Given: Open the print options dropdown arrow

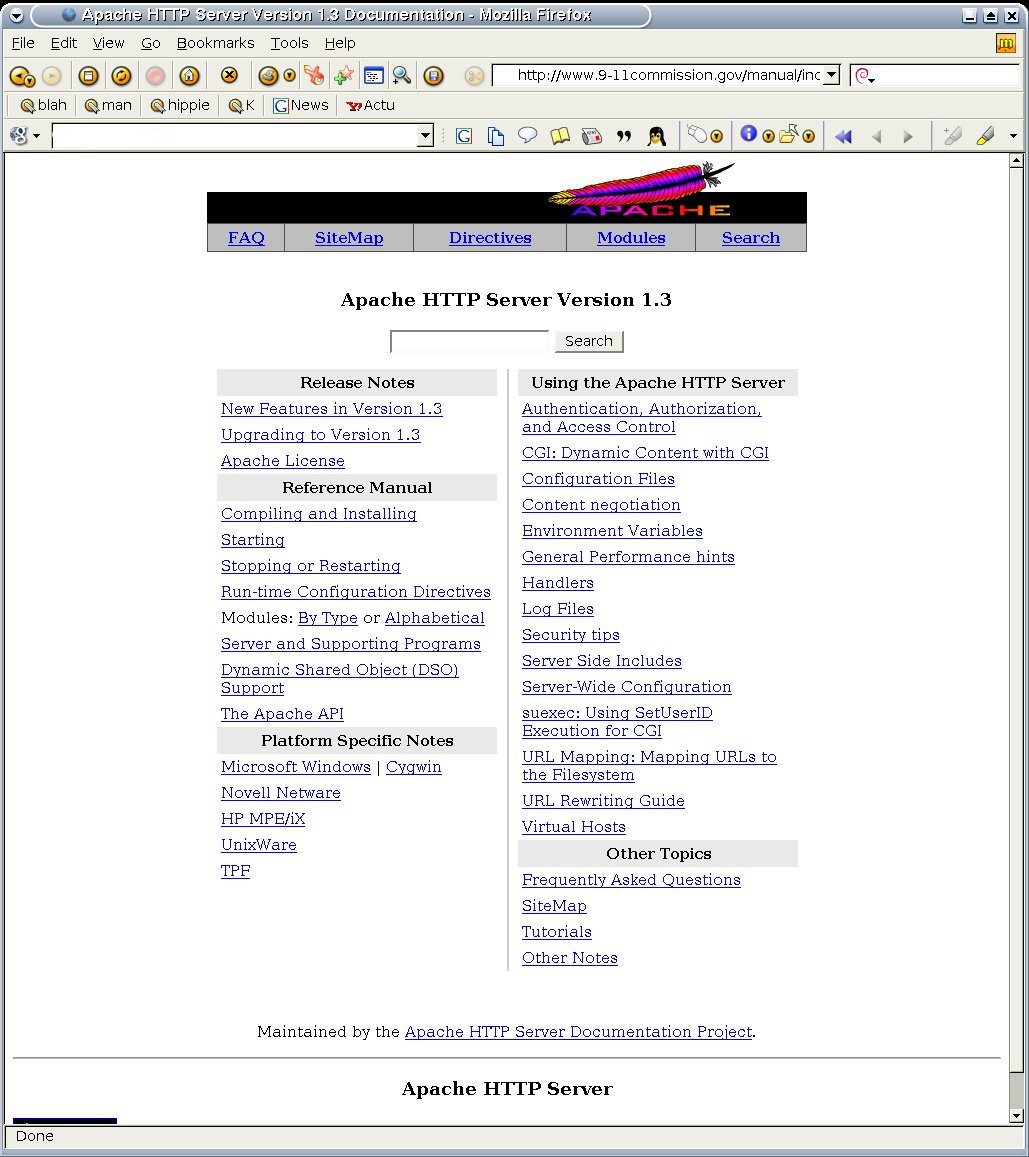Looking at the screenshot, I should click(289, 75).
